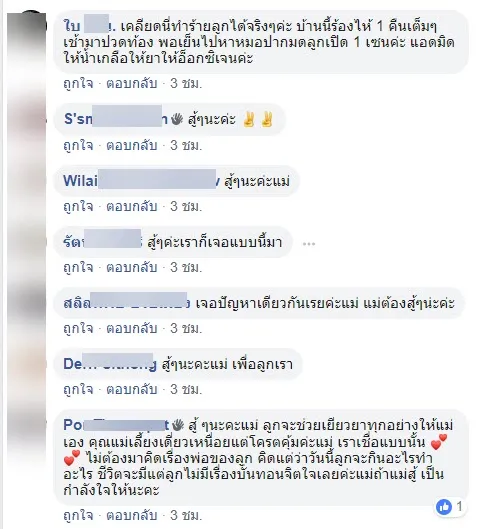Reply to the Wilai comment

pos(132,206)
